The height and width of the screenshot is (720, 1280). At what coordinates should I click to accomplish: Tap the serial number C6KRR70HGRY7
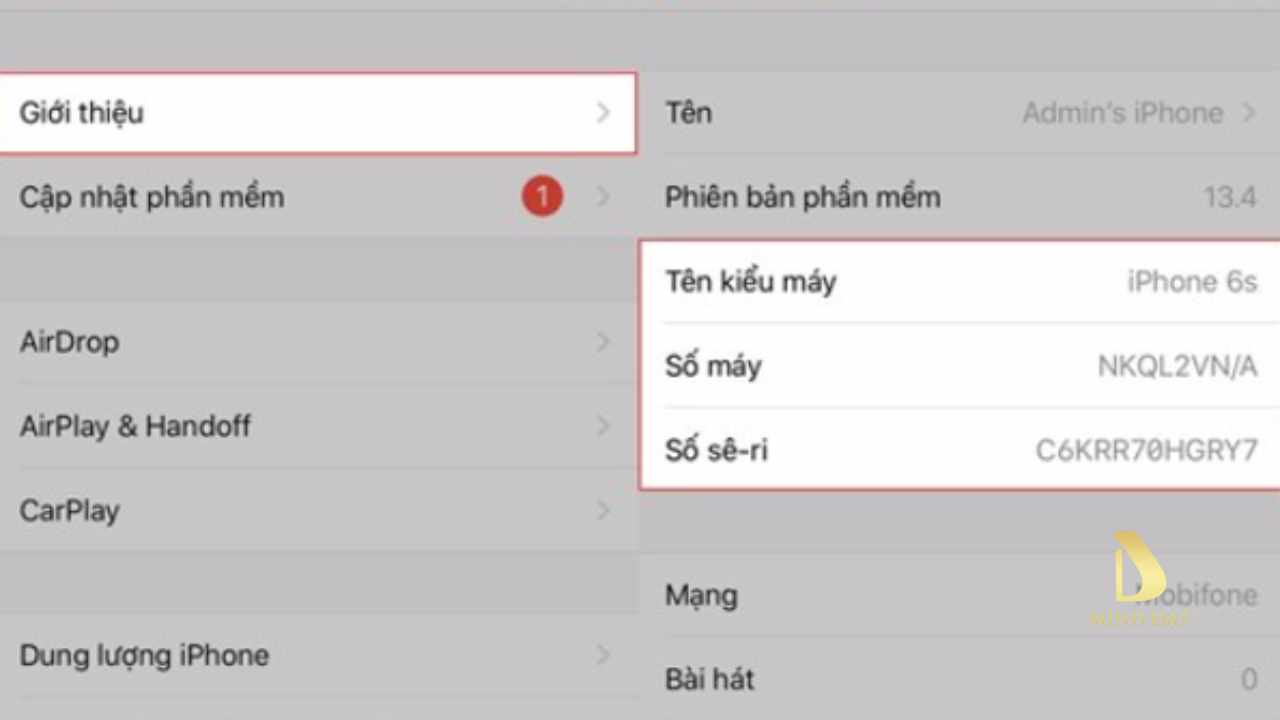tap(1146, 451)
